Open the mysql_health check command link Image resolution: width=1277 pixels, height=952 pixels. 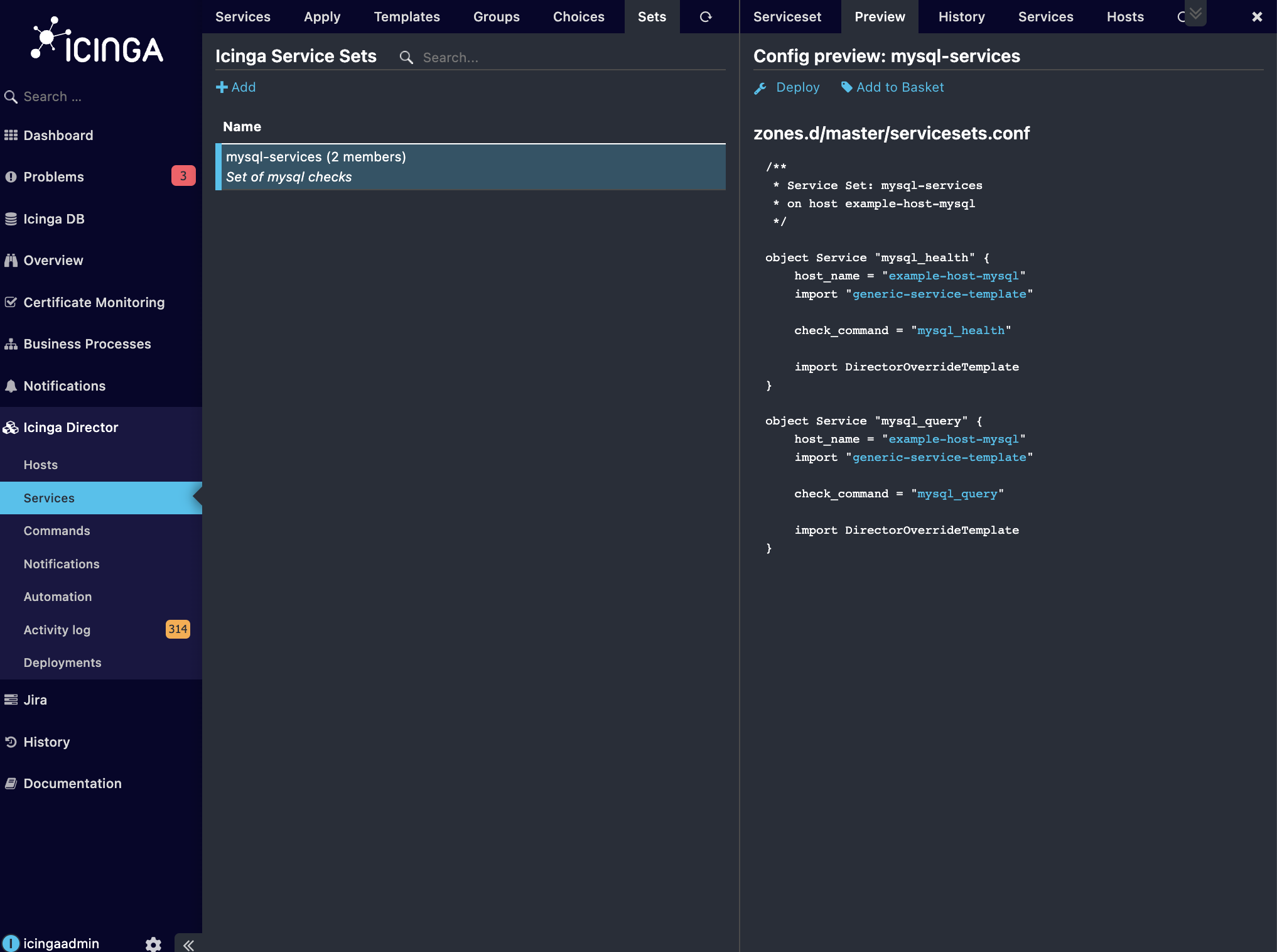pos(961,331)
